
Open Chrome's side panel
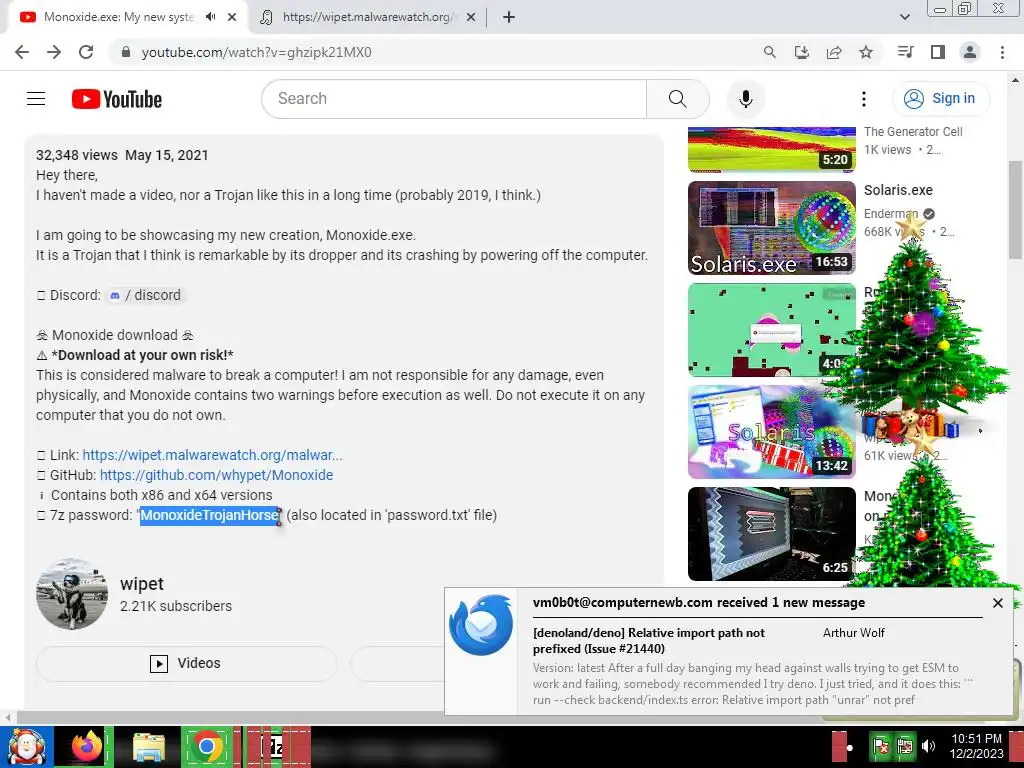938,52
